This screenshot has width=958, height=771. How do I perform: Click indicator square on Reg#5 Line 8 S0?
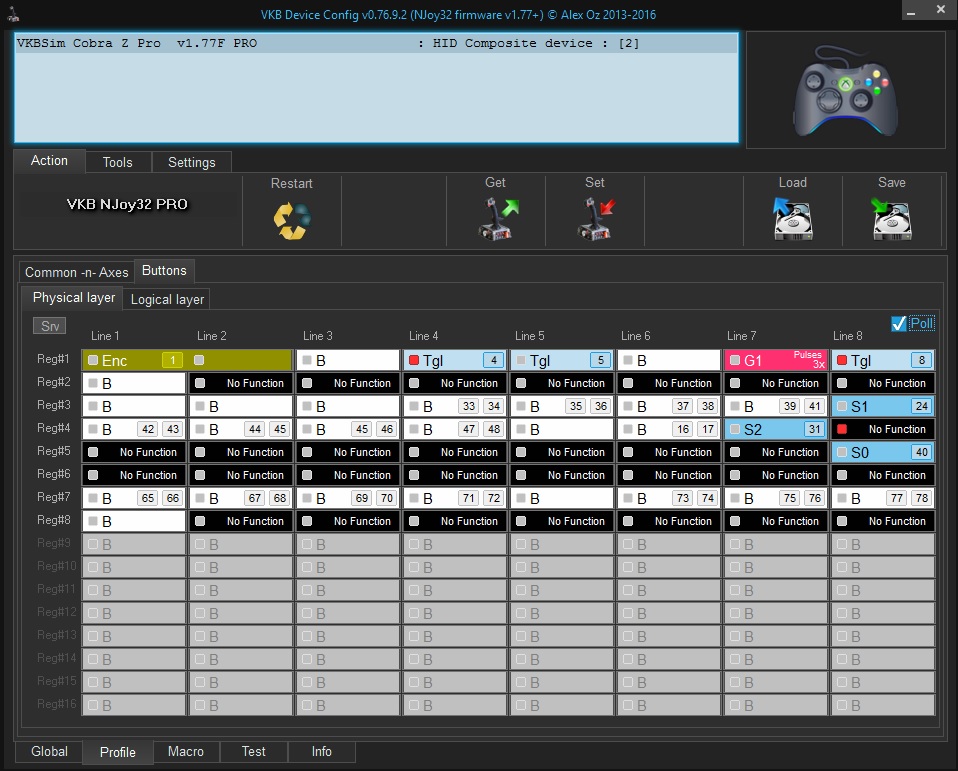tap(842, 452)
